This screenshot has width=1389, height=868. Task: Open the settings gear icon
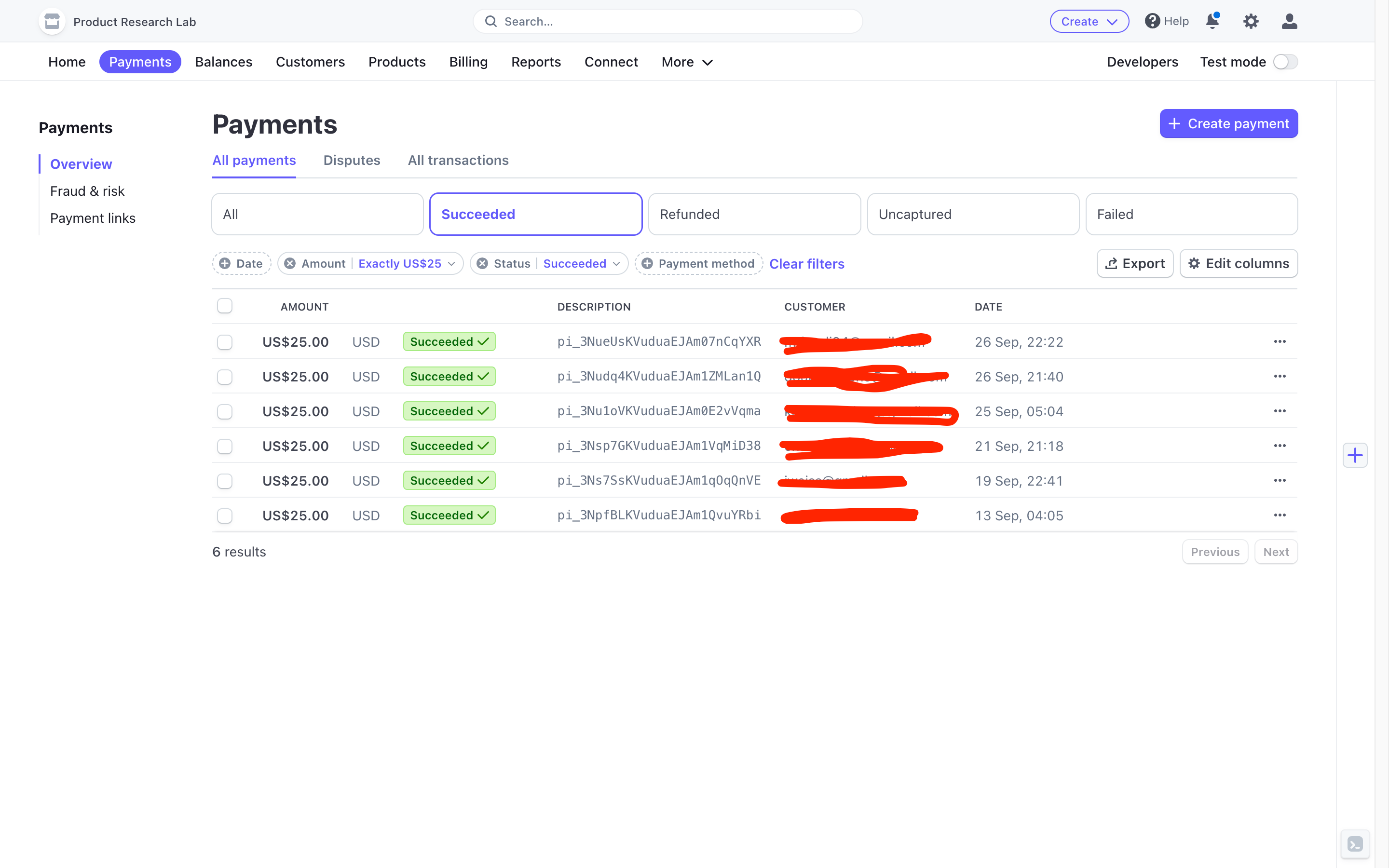(x=1251, y=21)
